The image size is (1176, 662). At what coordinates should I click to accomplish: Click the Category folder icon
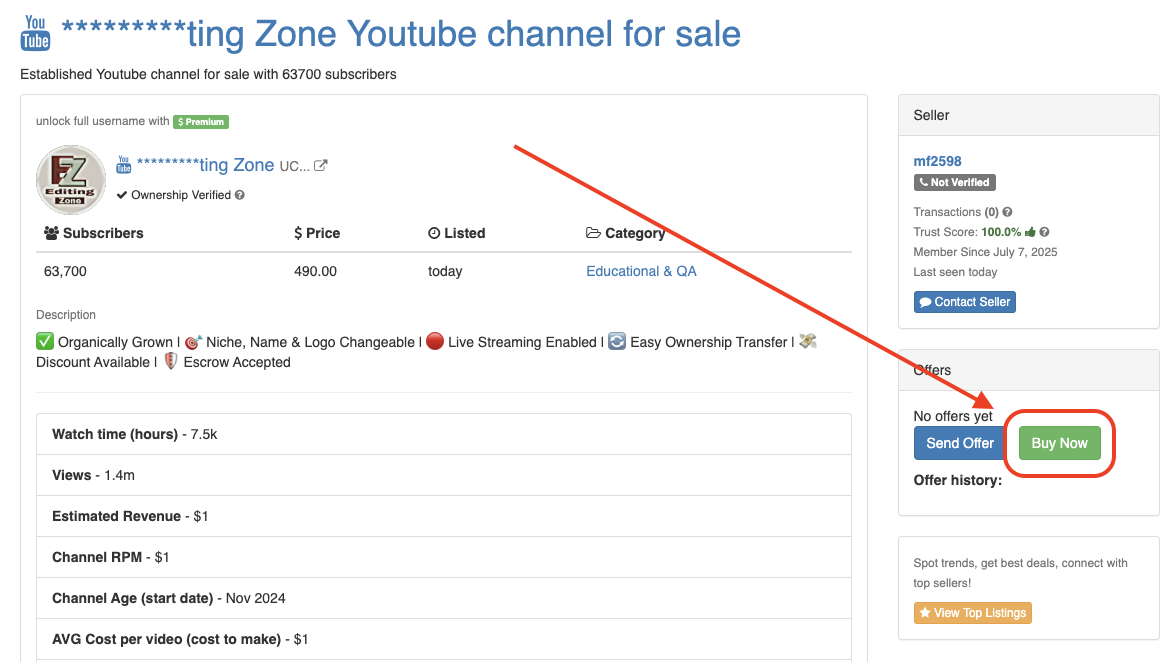593,233
